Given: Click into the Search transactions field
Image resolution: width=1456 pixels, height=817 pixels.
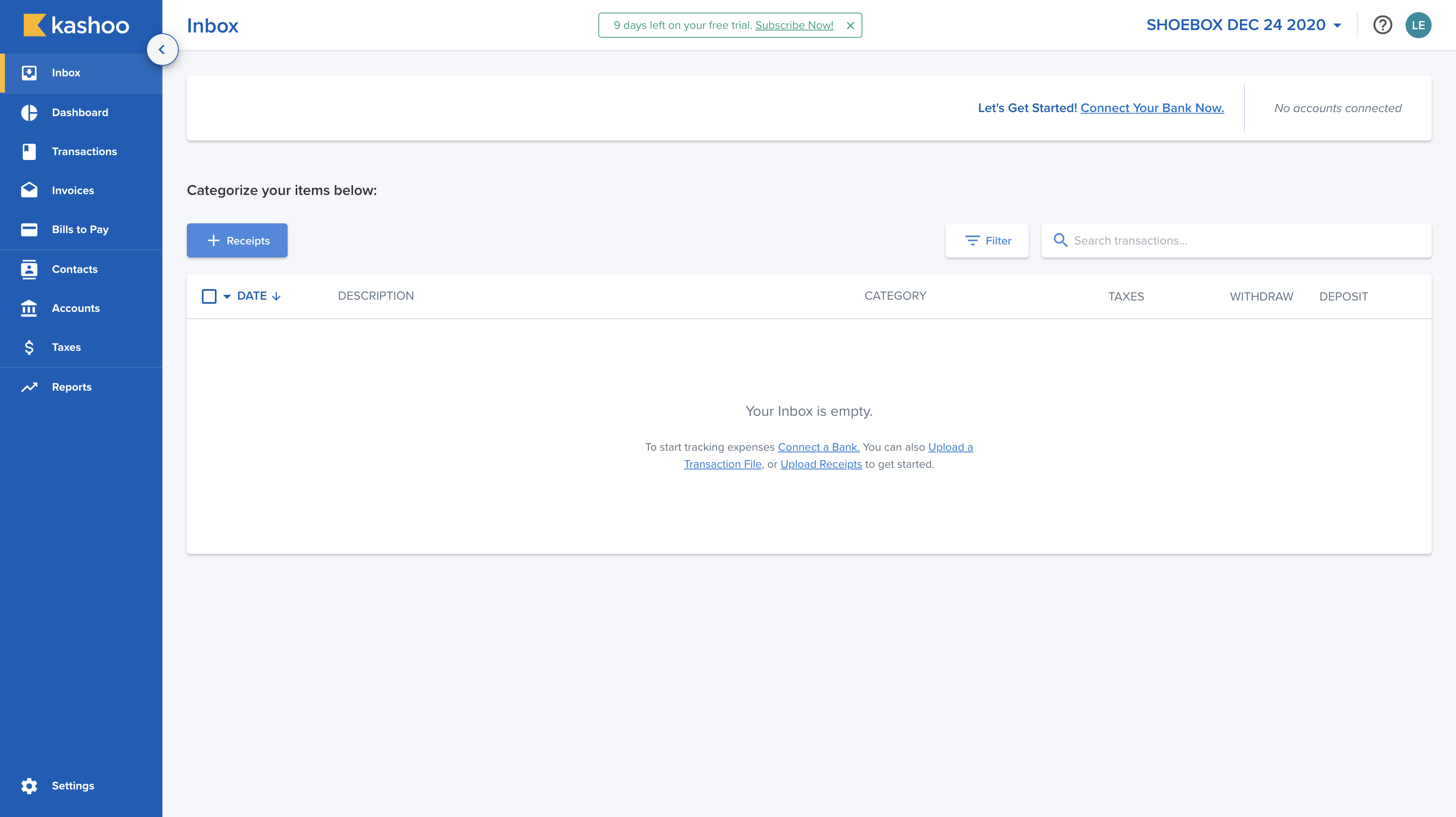Looking at the screenshot, I should coord(1244,241).
